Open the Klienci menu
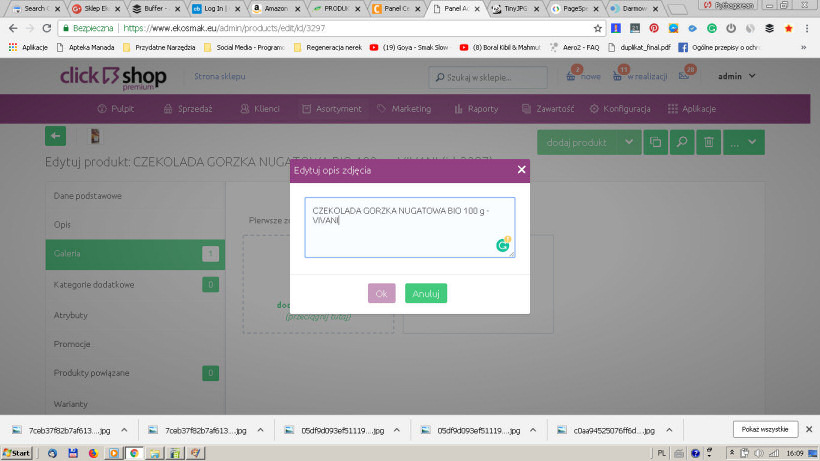This screenshot has width=820, height=461. pyautogui.click(x=260, y=109)
